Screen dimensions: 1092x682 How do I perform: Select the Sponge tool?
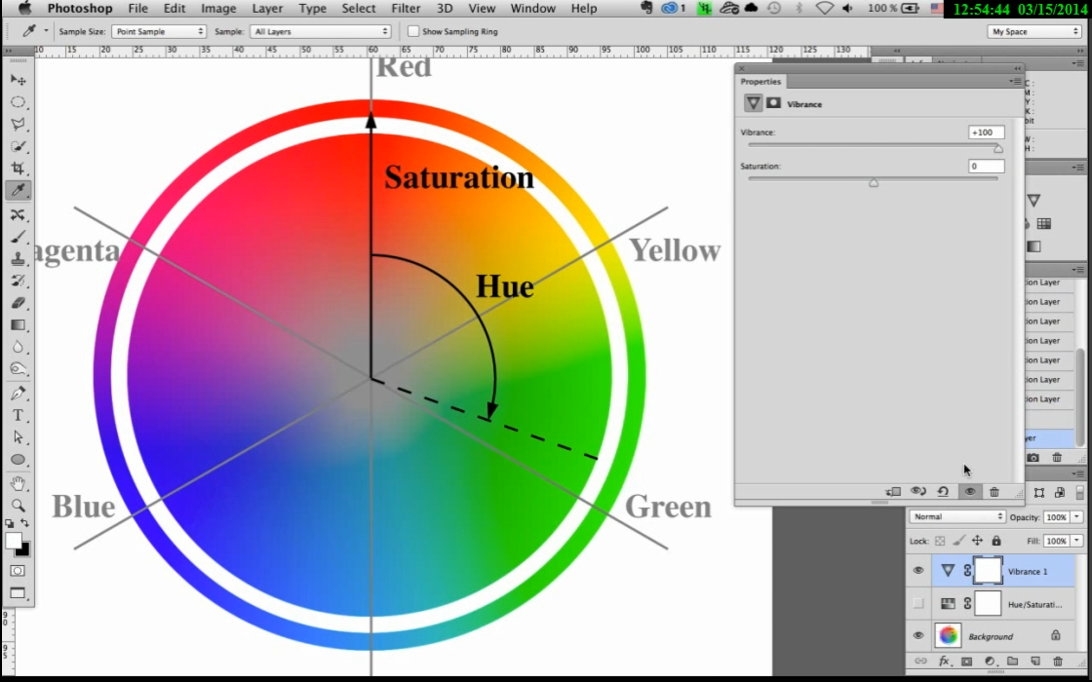(18, 369)
